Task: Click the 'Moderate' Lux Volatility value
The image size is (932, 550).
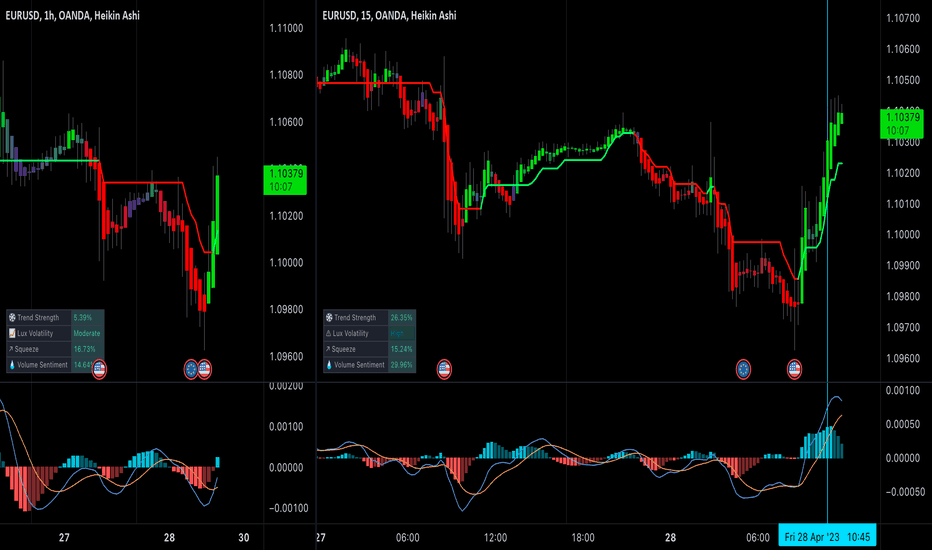Action: (x=87, y=333)
